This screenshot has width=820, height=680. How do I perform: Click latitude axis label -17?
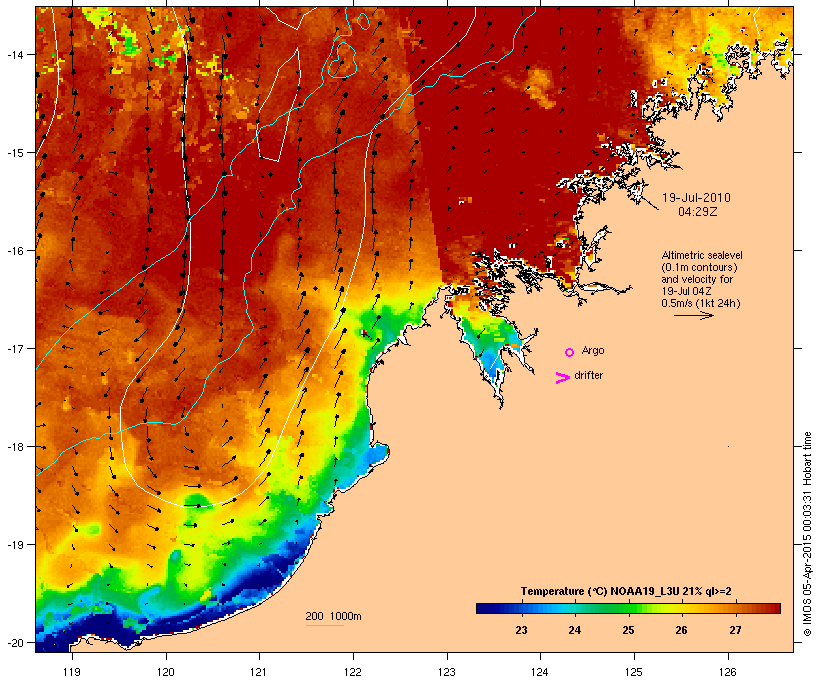[x=15, y=348]
